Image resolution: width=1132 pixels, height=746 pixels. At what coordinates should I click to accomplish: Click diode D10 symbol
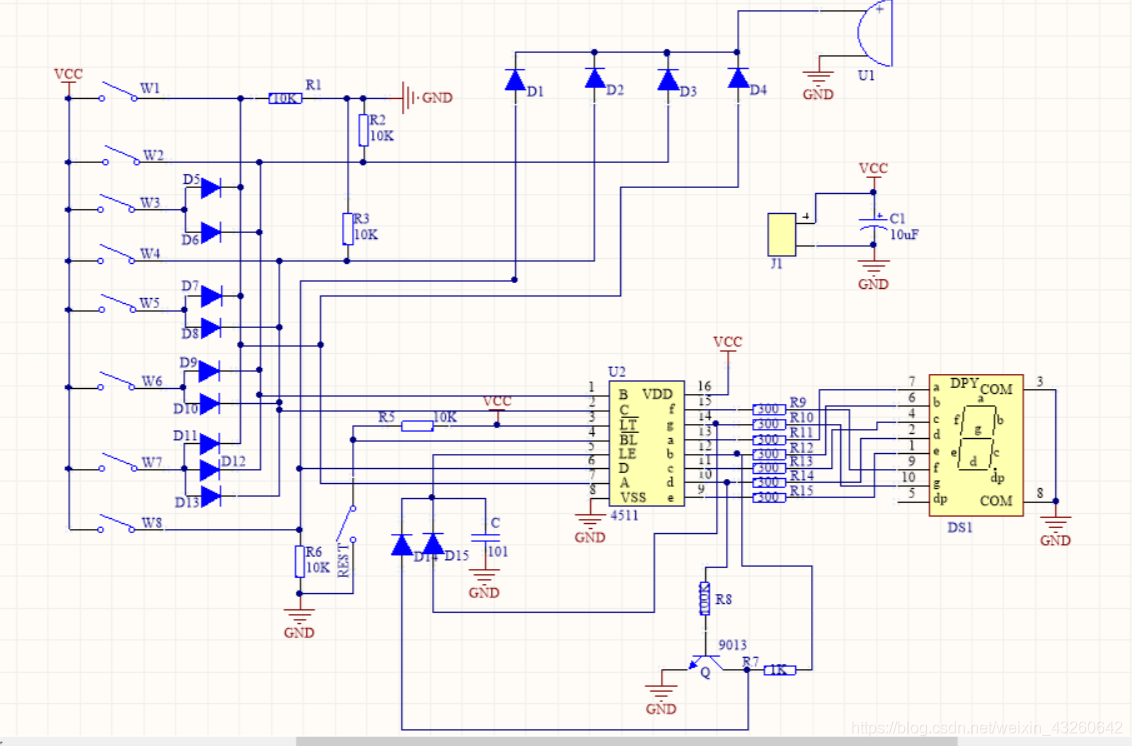(x=209, y=403)
